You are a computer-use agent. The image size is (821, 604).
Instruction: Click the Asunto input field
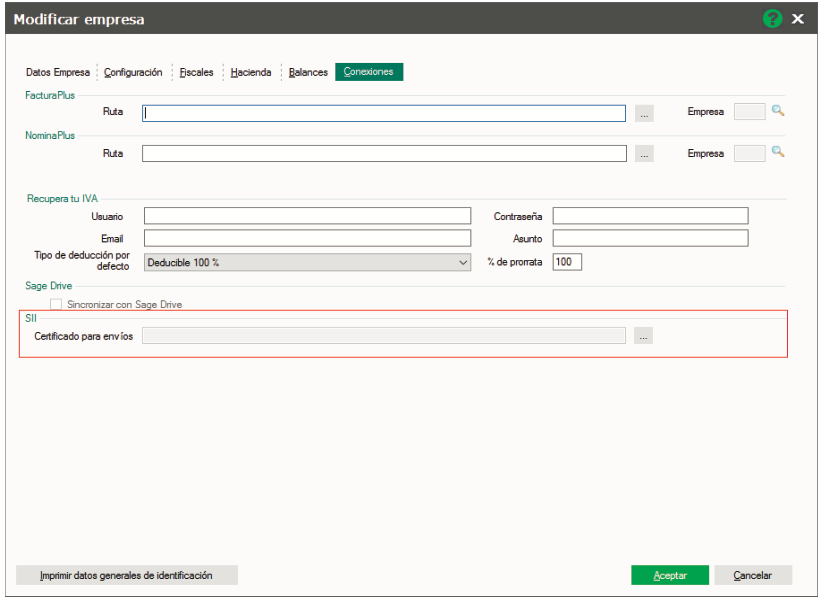(x=650, y=238)
